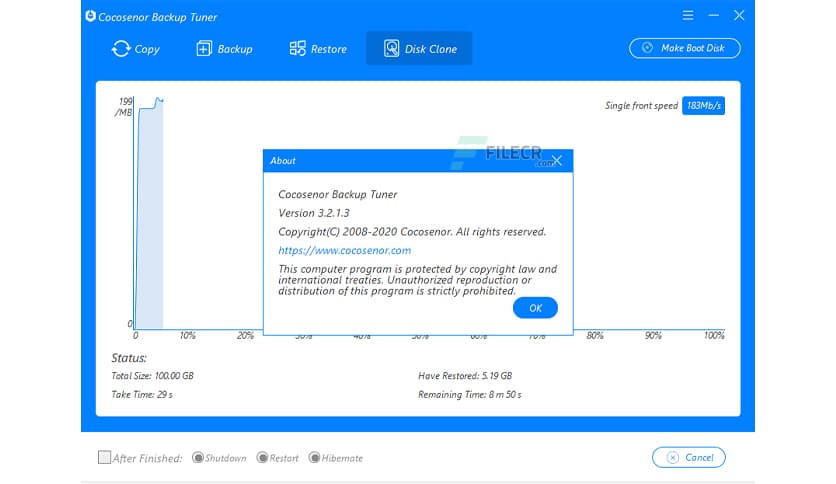
Task: Open the Copy tab
Action: coord(135,49)
